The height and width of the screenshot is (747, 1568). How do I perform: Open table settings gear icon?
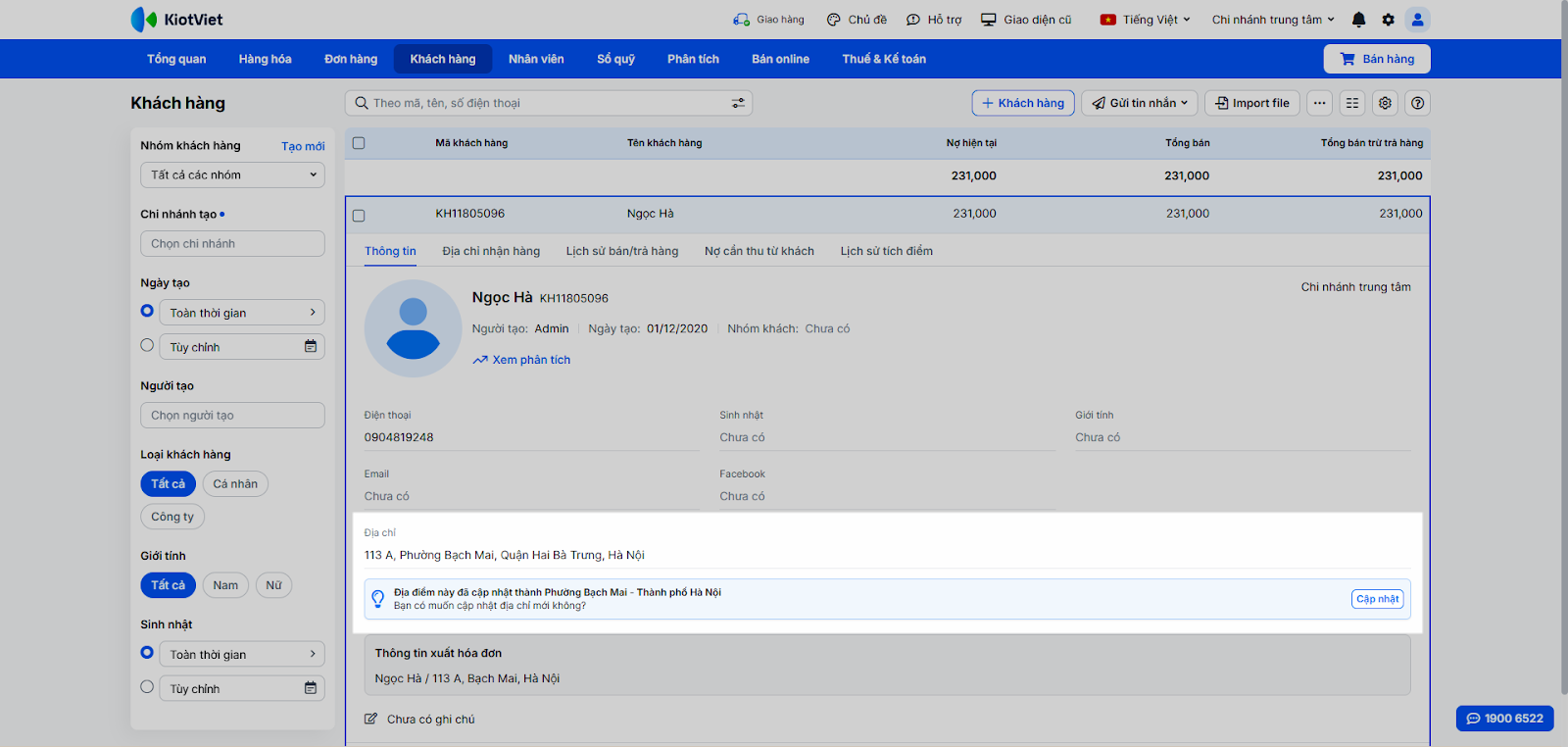(x=1385, y=103)
